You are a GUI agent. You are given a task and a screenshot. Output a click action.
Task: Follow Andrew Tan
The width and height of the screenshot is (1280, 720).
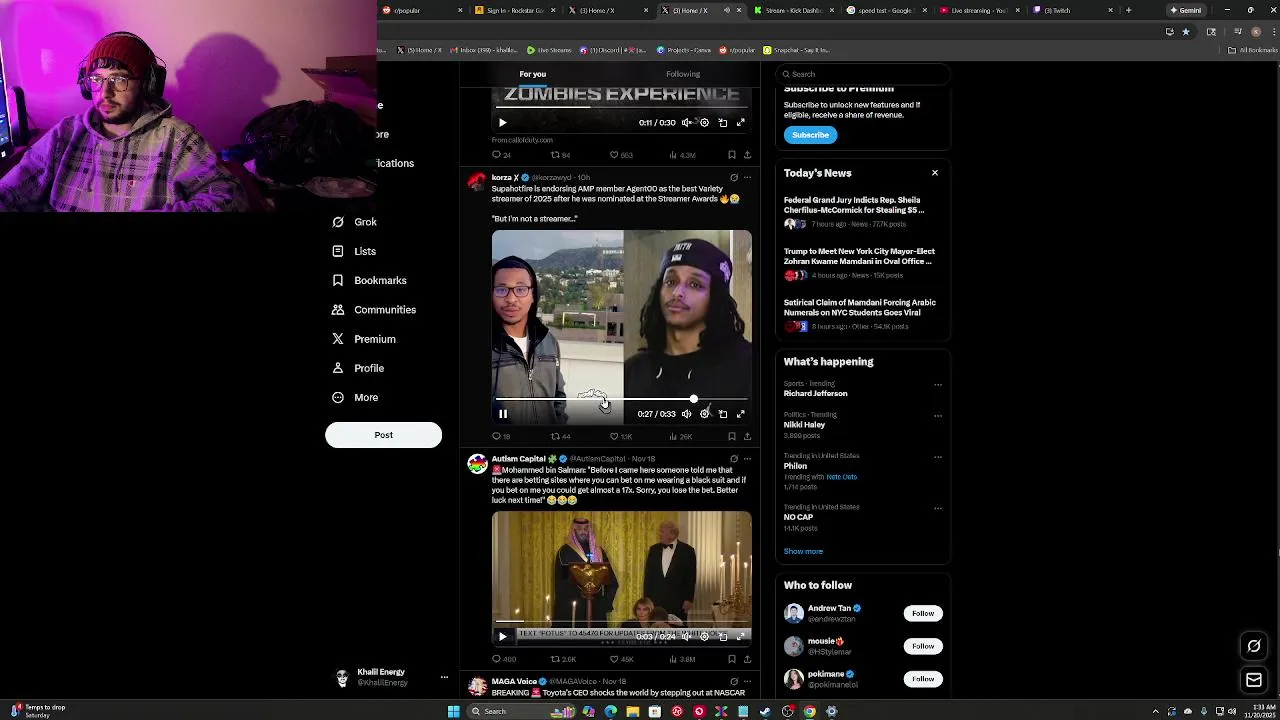pyautogui.click(x=923, y=613)
